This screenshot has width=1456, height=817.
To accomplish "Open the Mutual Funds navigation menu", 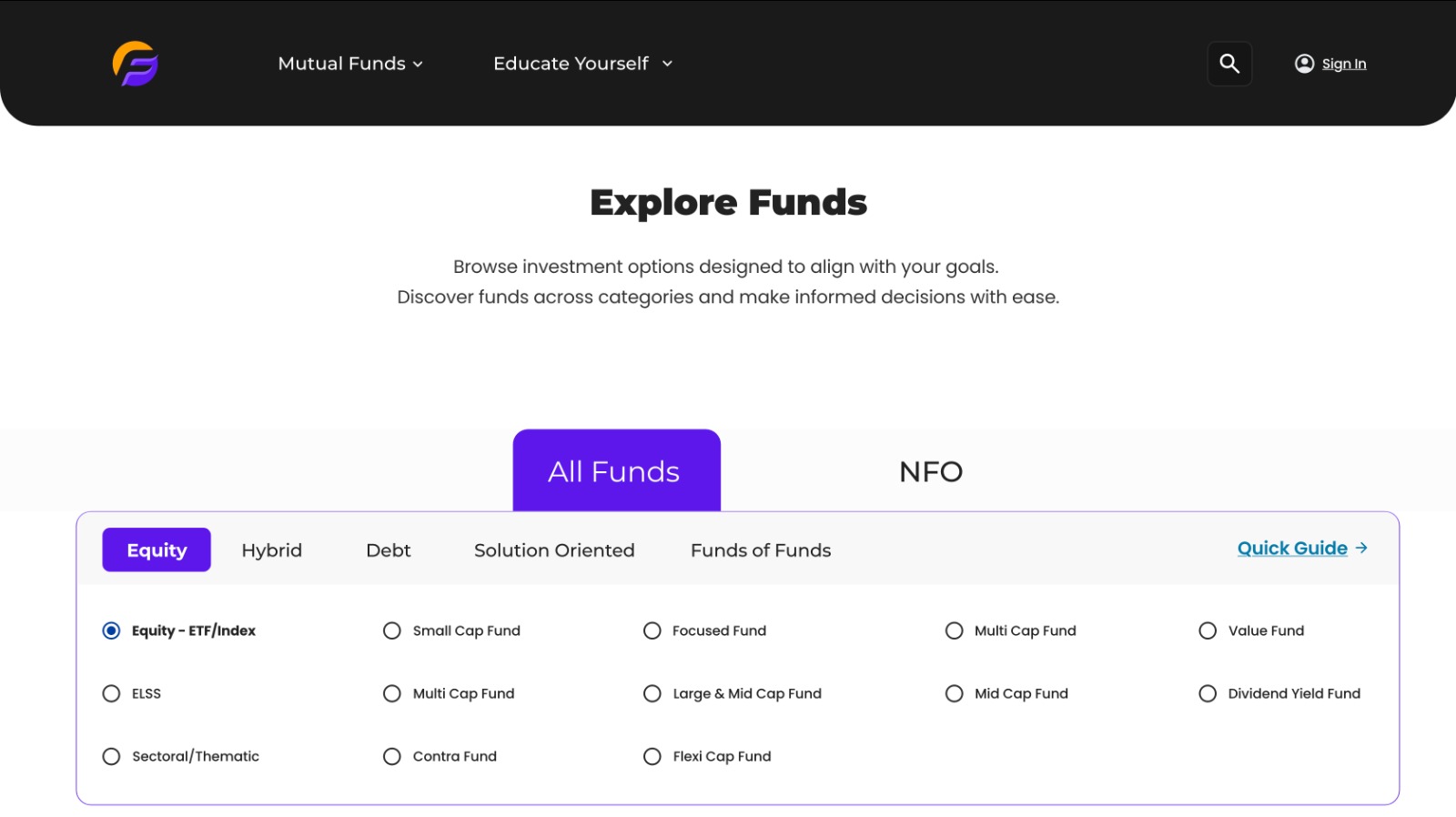I will [x=350, y=64].
